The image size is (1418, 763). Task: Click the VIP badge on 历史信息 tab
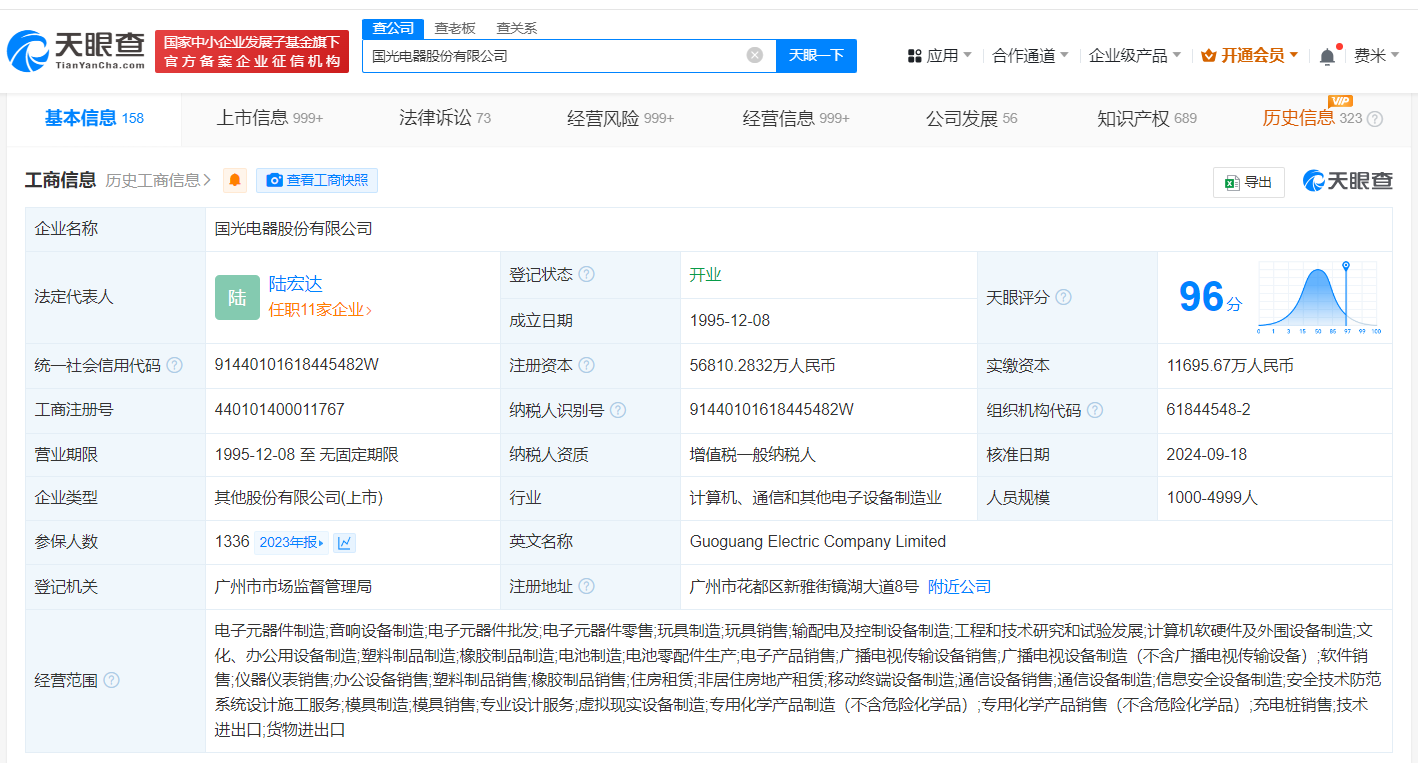pos(1341,101)
